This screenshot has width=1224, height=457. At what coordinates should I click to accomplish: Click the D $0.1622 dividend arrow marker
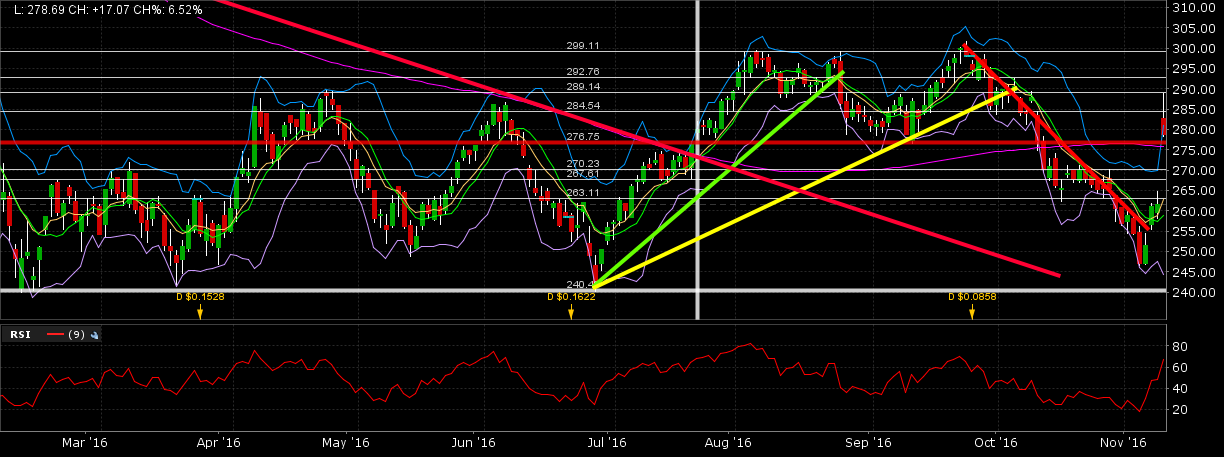(571, 313)
